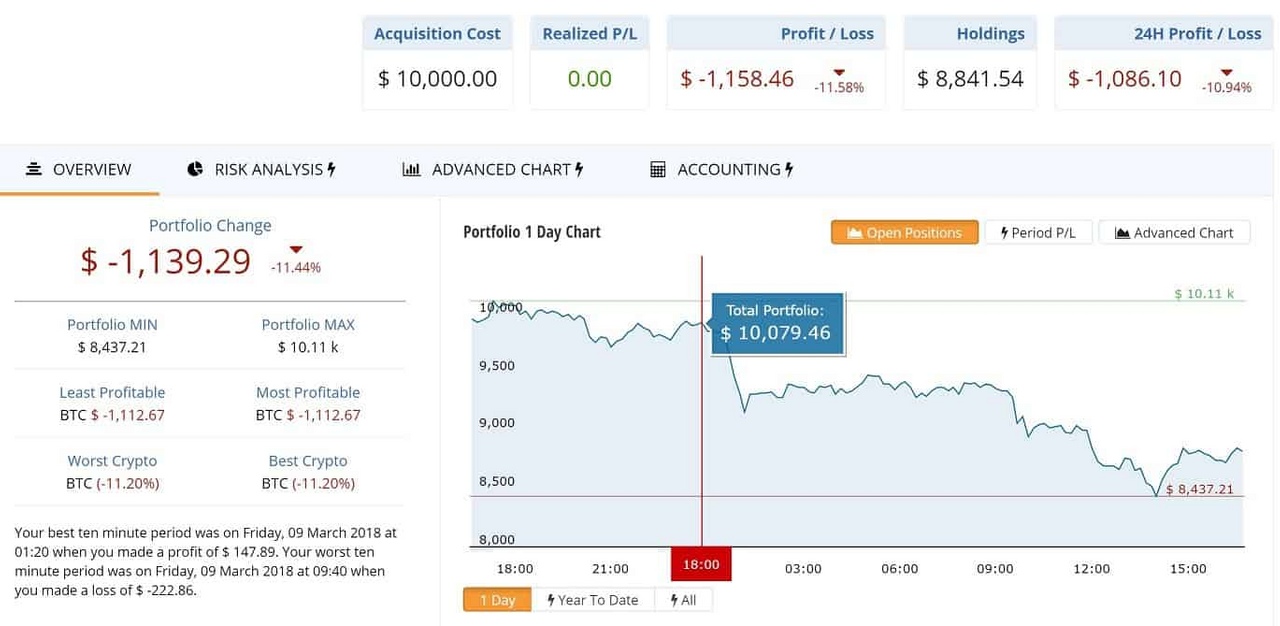
Task: Select the Year To Date range
Action: pyautogui.click(x=594, y=600)
